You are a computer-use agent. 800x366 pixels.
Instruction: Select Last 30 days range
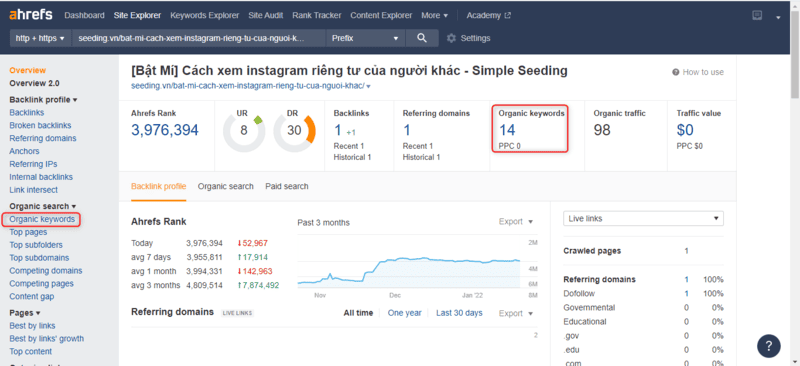point(459,313)
